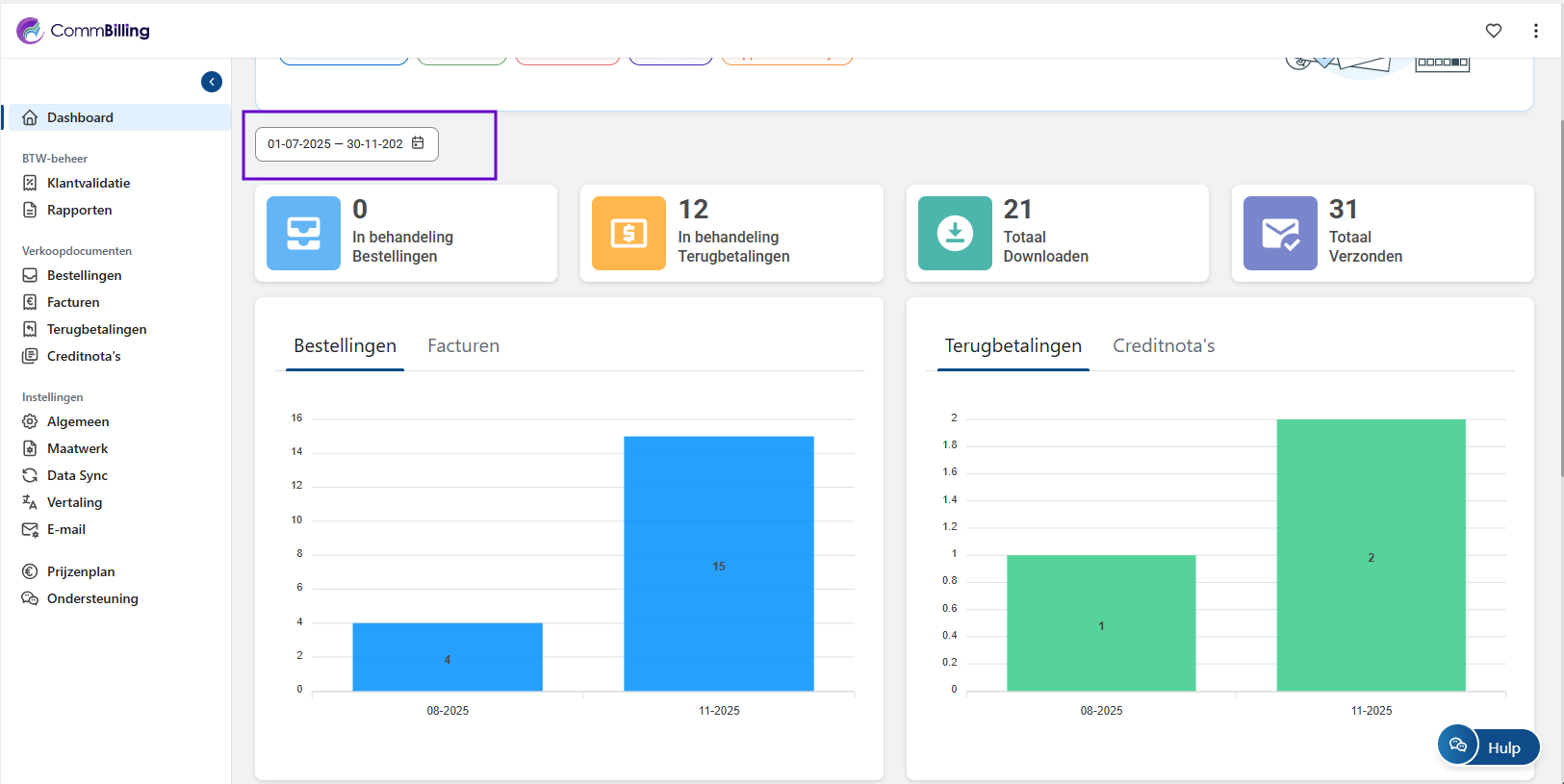1564x784 pixels.
Task: Click the date range input field
Action: (x=334, y=144)
